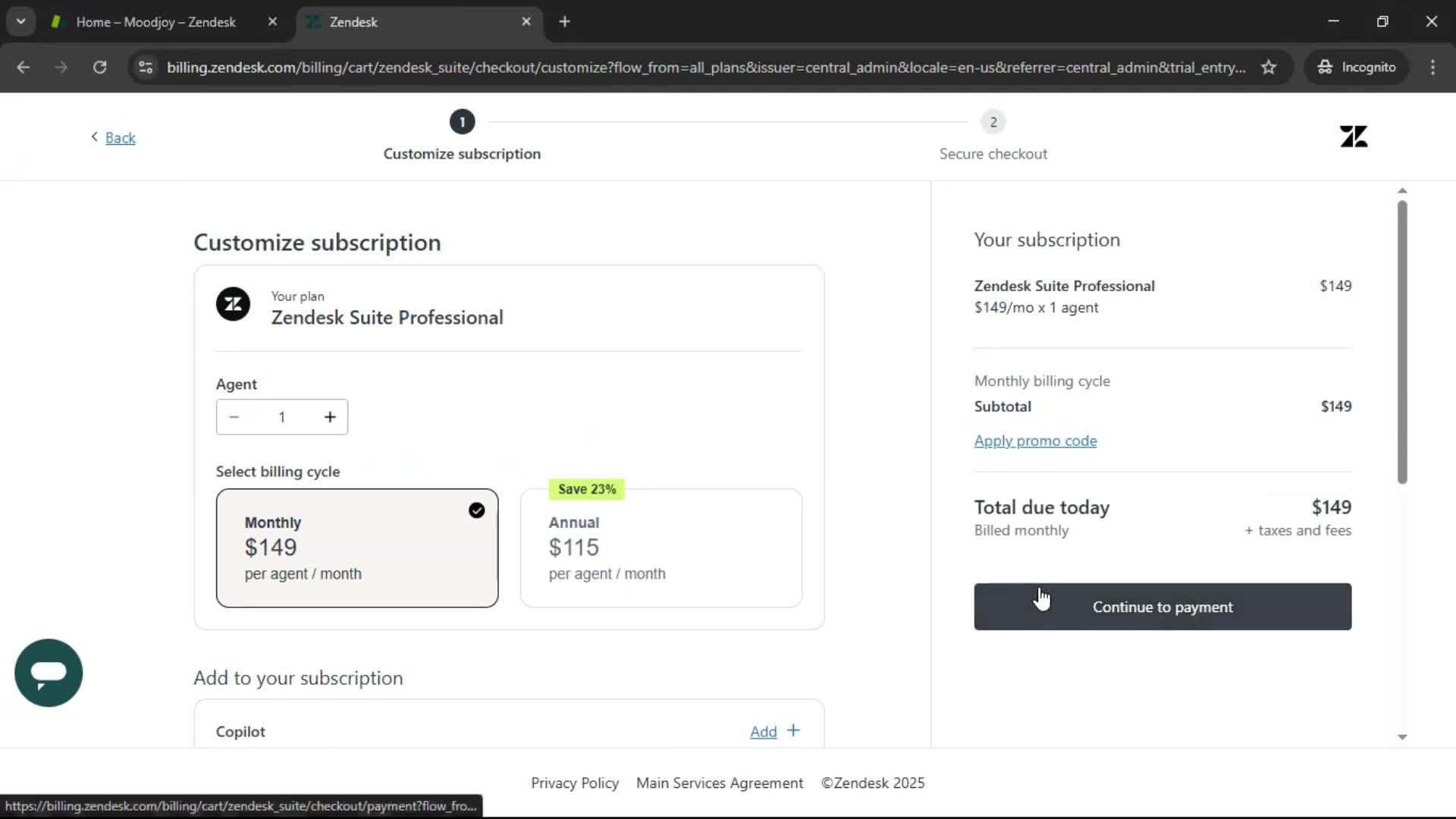Open new browser tab
The width and height of the screenshot is (1456, 819).
point(564,21)
